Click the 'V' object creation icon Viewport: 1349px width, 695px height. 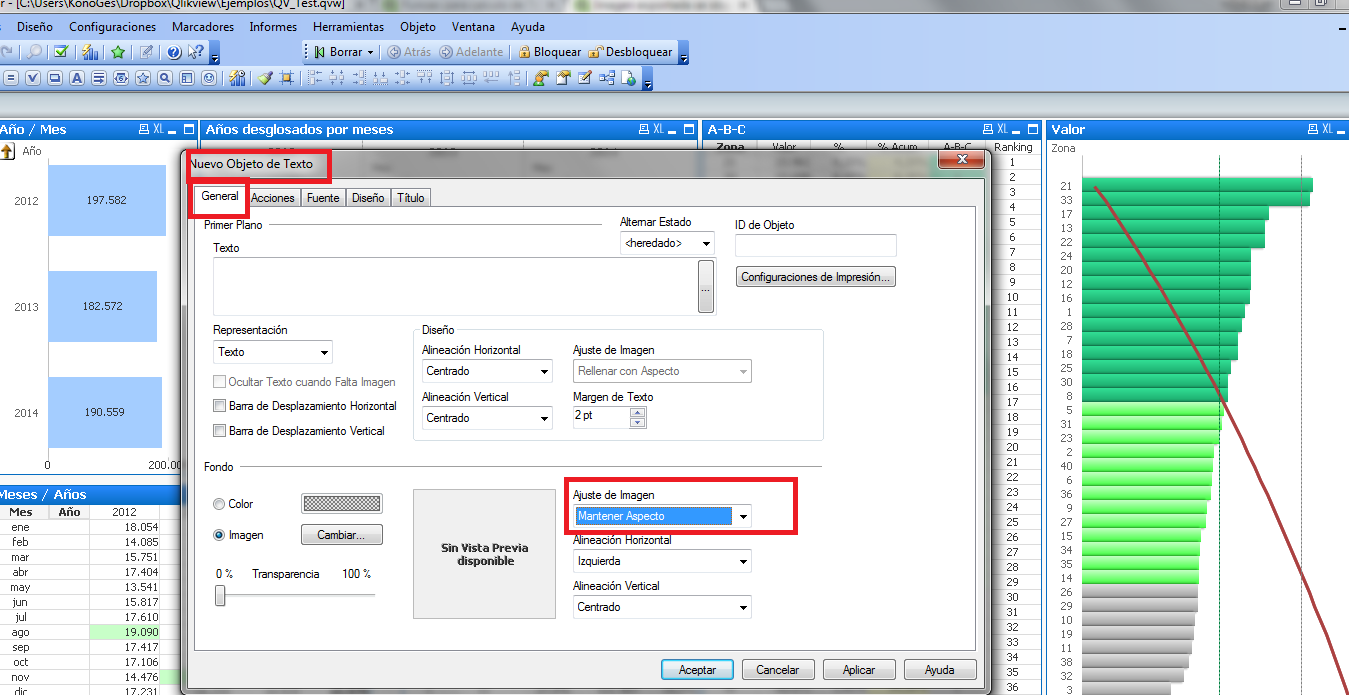[x=33, y=77]
